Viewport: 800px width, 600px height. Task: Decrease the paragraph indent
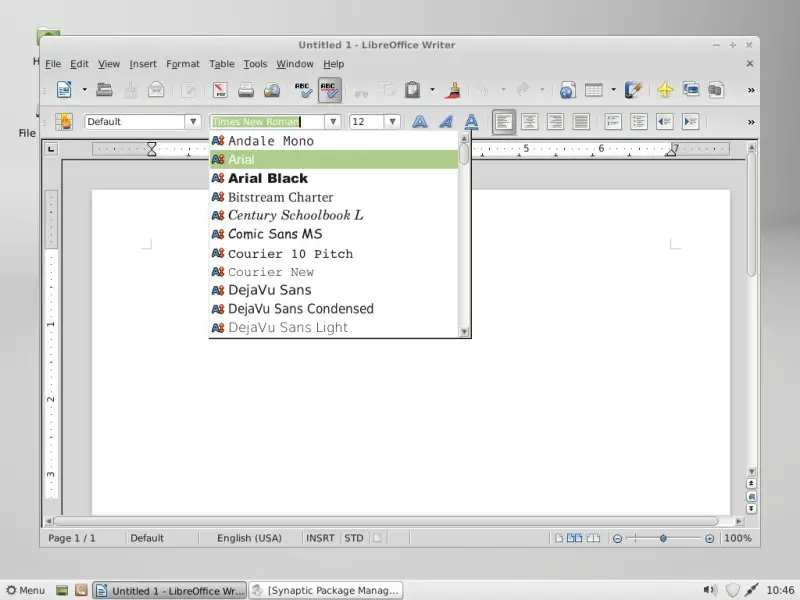pos(665,121)
